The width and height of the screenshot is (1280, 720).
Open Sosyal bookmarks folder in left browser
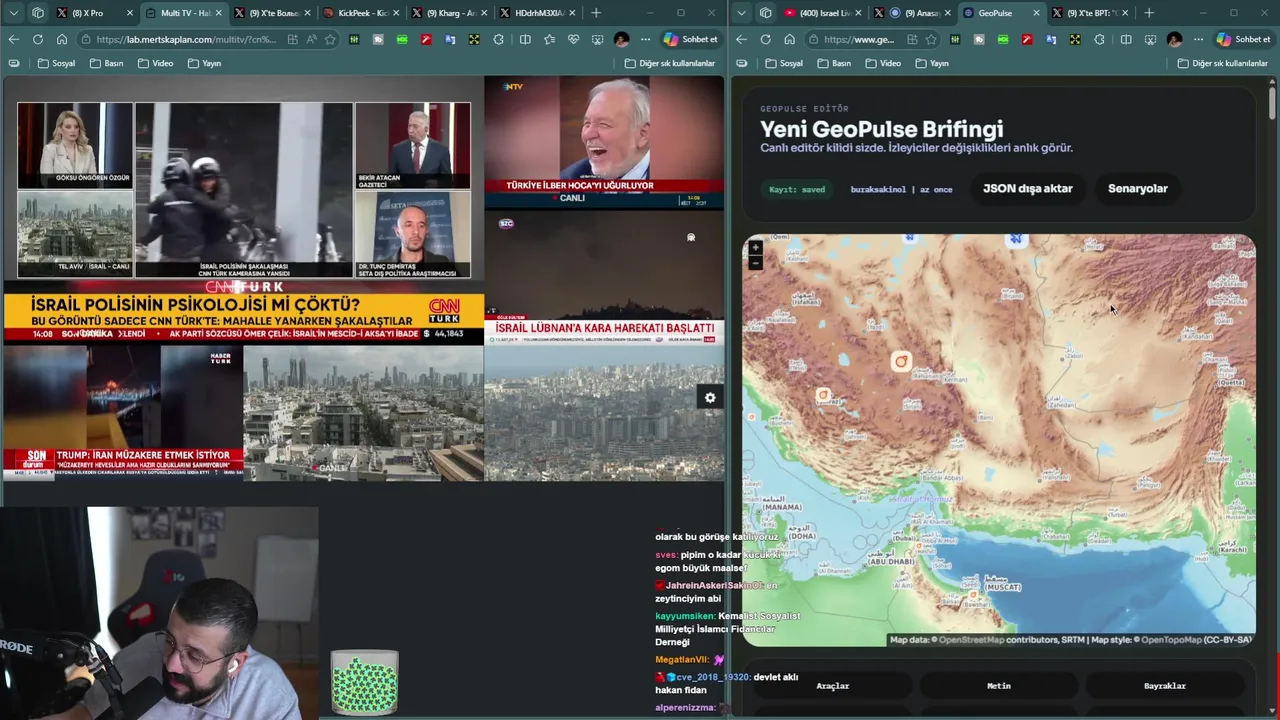coord(56,63)
